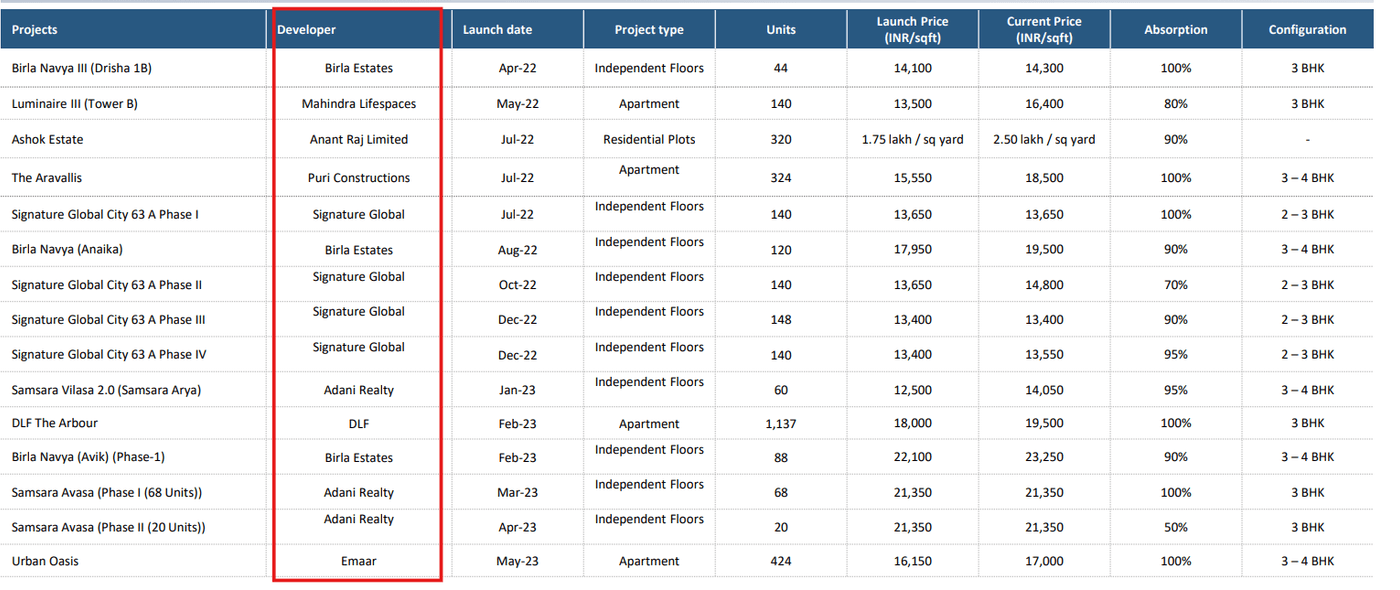The image size is (1400, 590).
Task: Click the Ashok Estate project name
Action: point(47,140)
